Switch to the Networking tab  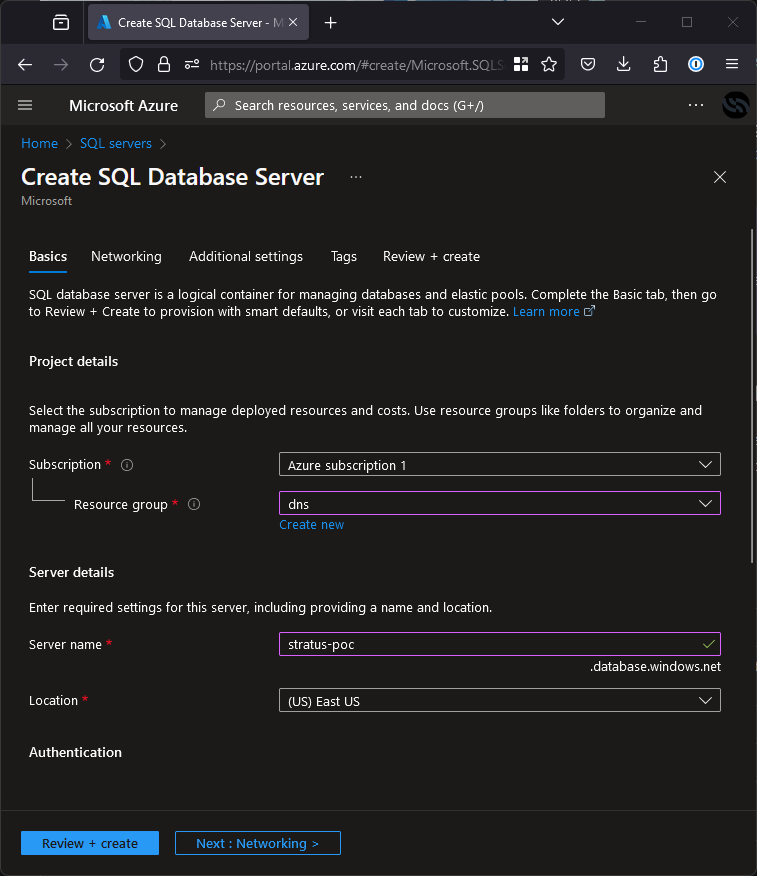coord(126,256)
